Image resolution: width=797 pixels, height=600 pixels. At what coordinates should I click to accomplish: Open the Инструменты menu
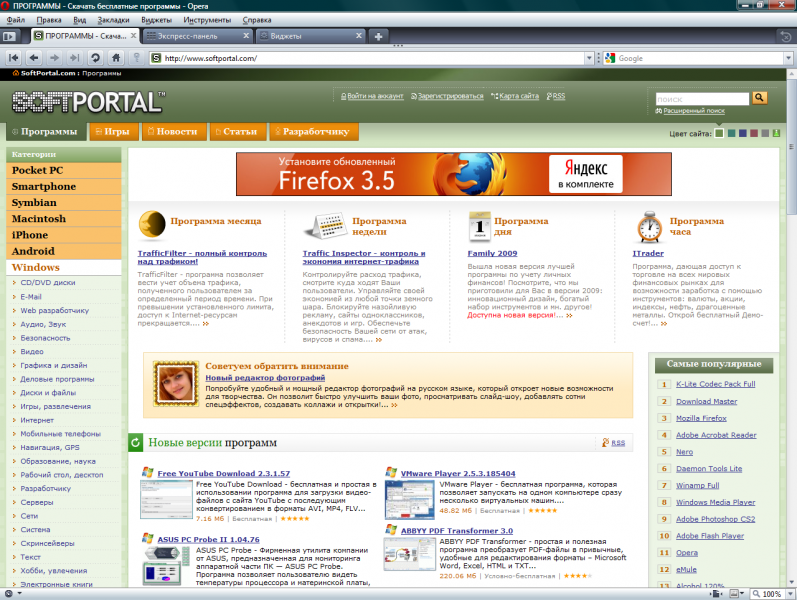point(207,20)
